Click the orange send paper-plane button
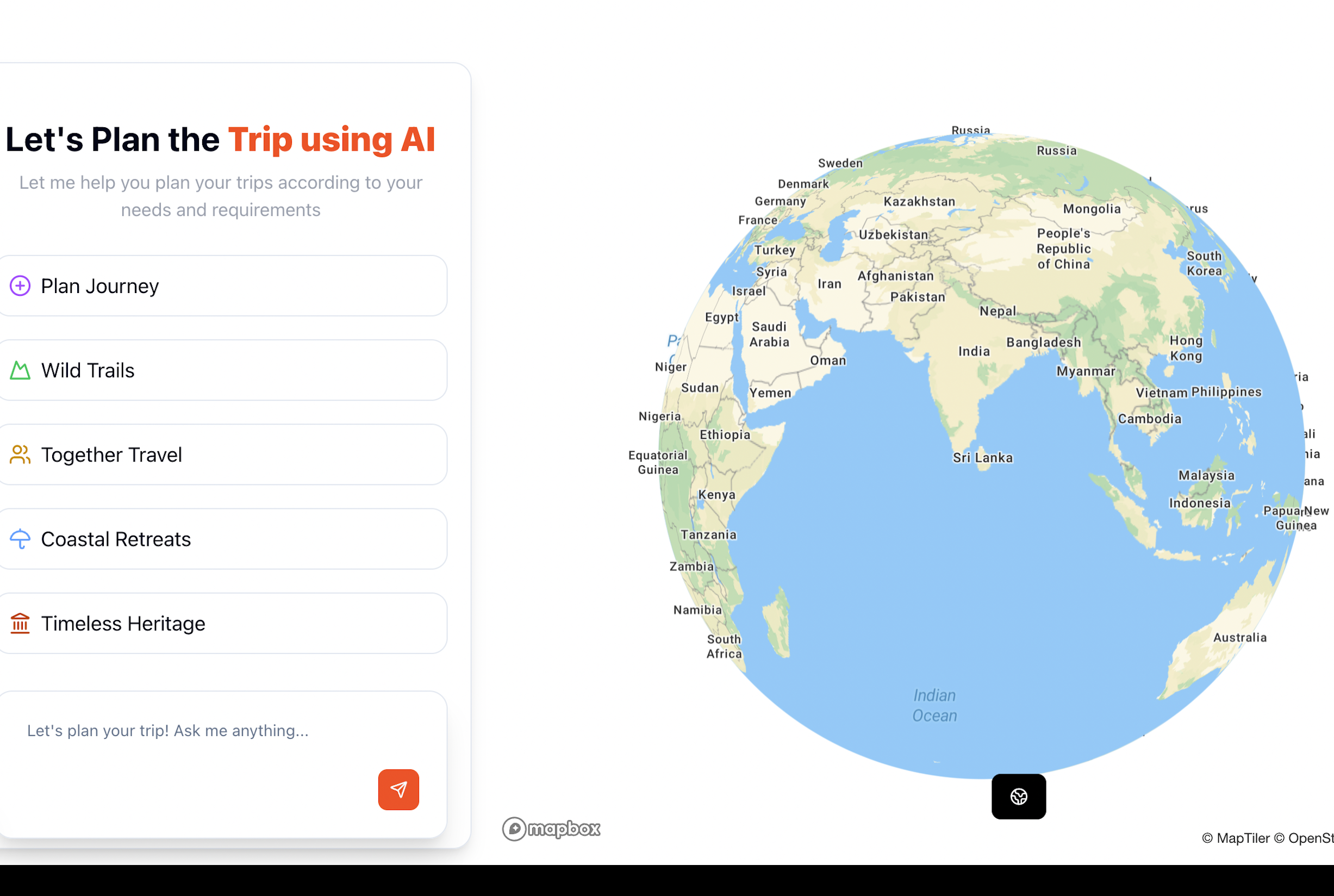The width and height of the screenshot is (1334, 896). click(398, 789)
